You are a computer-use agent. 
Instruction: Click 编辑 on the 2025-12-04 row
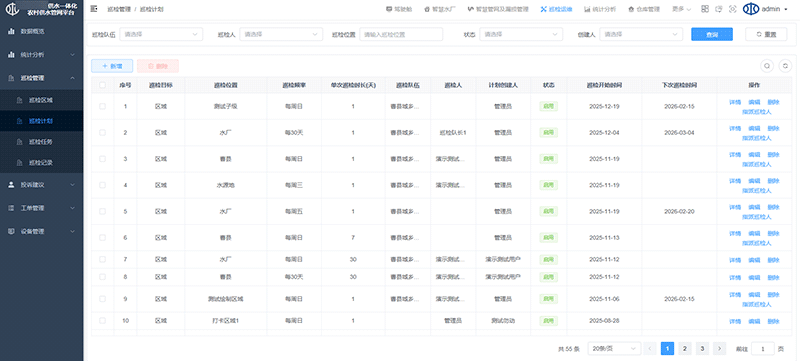coord(754,128)
